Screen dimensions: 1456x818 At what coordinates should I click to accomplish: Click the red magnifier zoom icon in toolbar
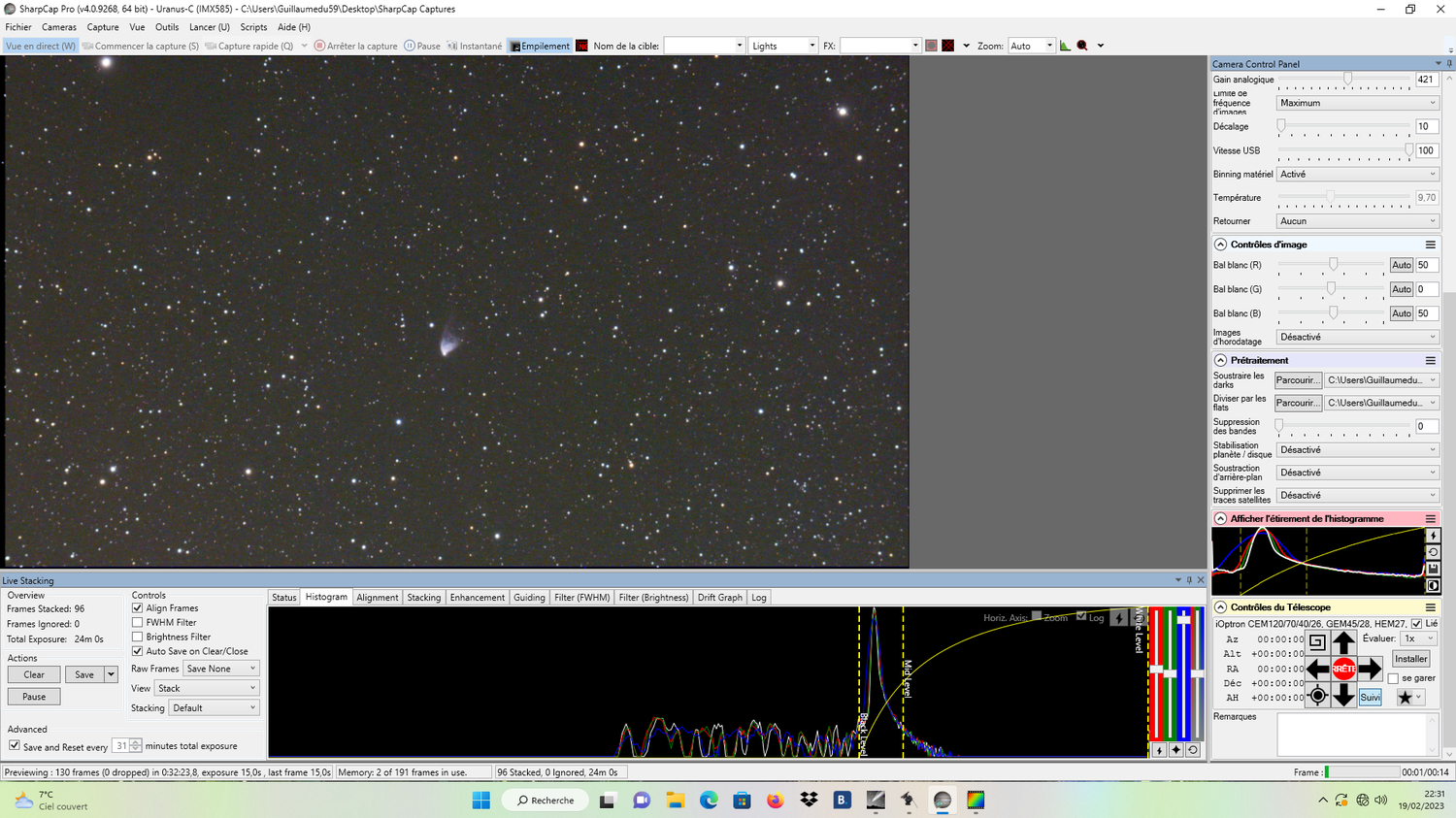coord(1082,46)
